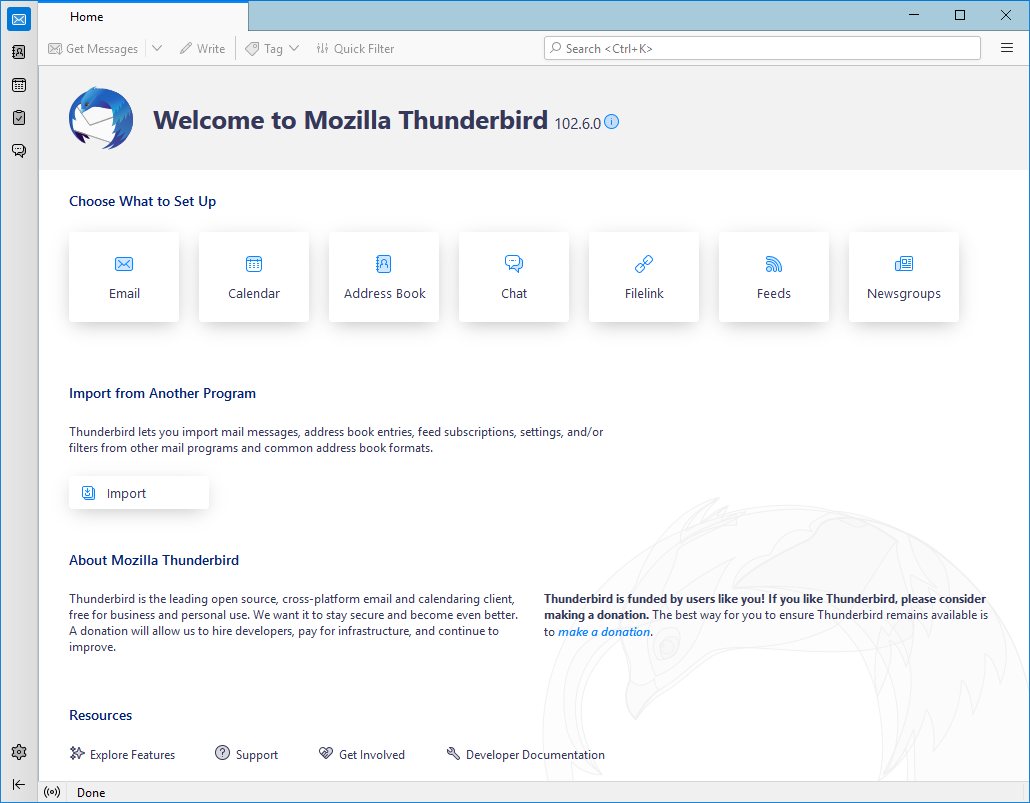
Task: Click the Import from Another Program heading
Action: pyautogui.click(x=162, y=393)
